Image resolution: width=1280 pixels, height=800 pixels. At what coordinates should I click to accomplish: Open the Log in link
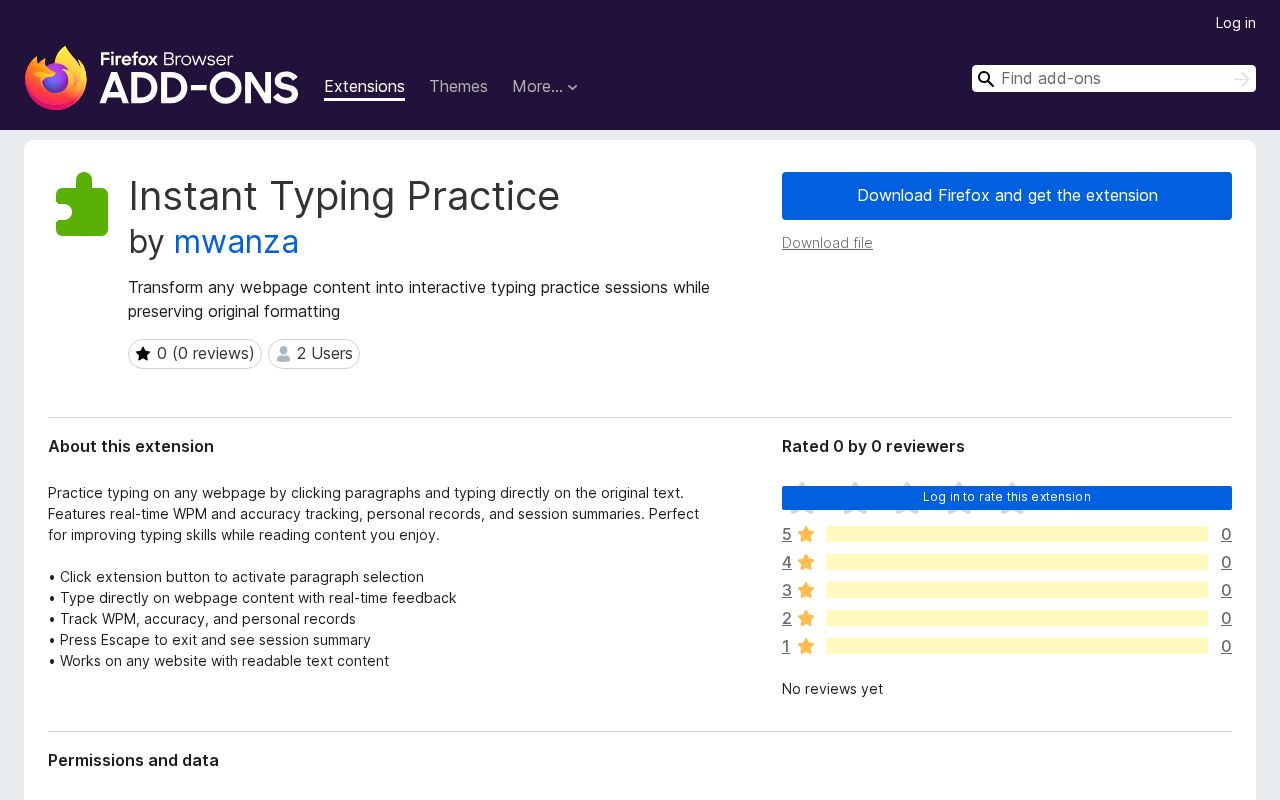point(1235,23)
